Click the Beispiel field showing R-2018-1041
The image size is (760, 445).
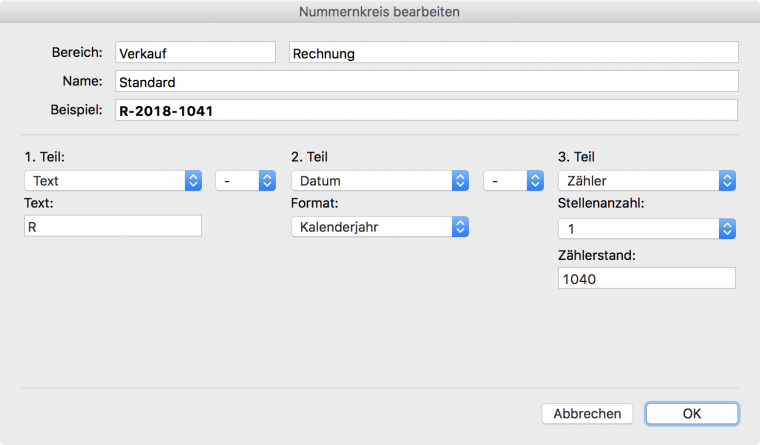427,110
